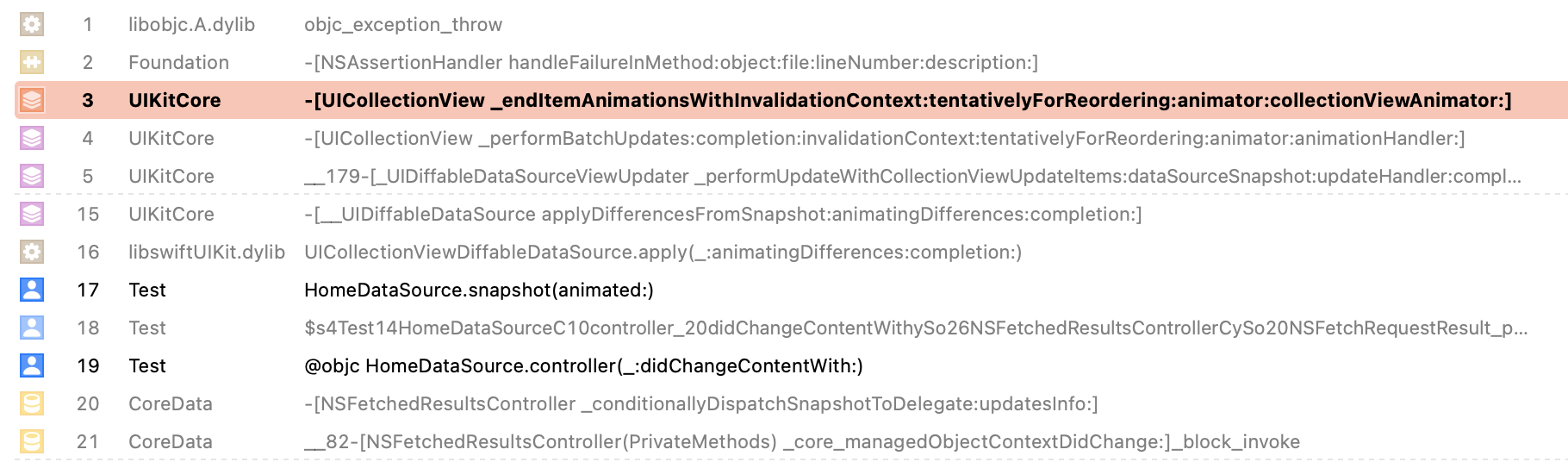Open the HomeDataSource.snapshot(animated:) frame

coord(478,290)
